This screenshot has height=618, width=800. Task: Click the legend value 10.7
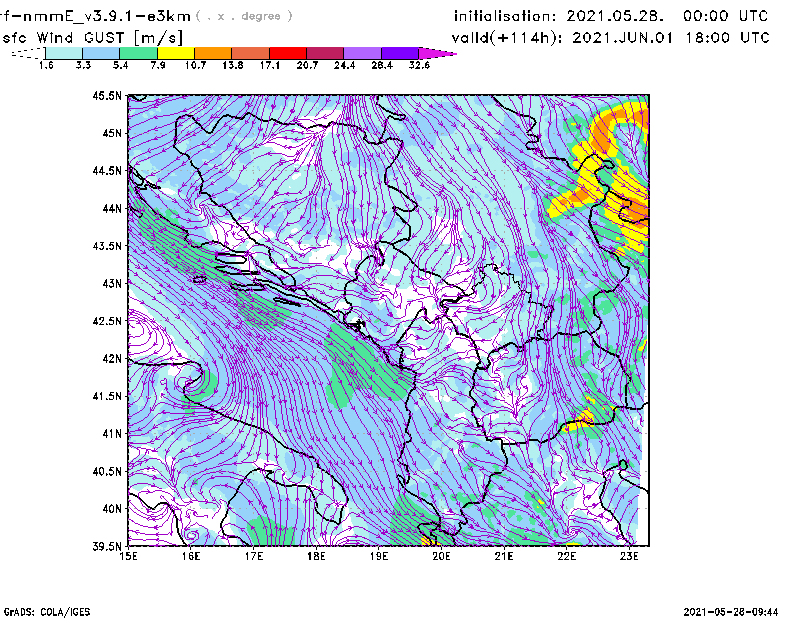coord(195,65)
